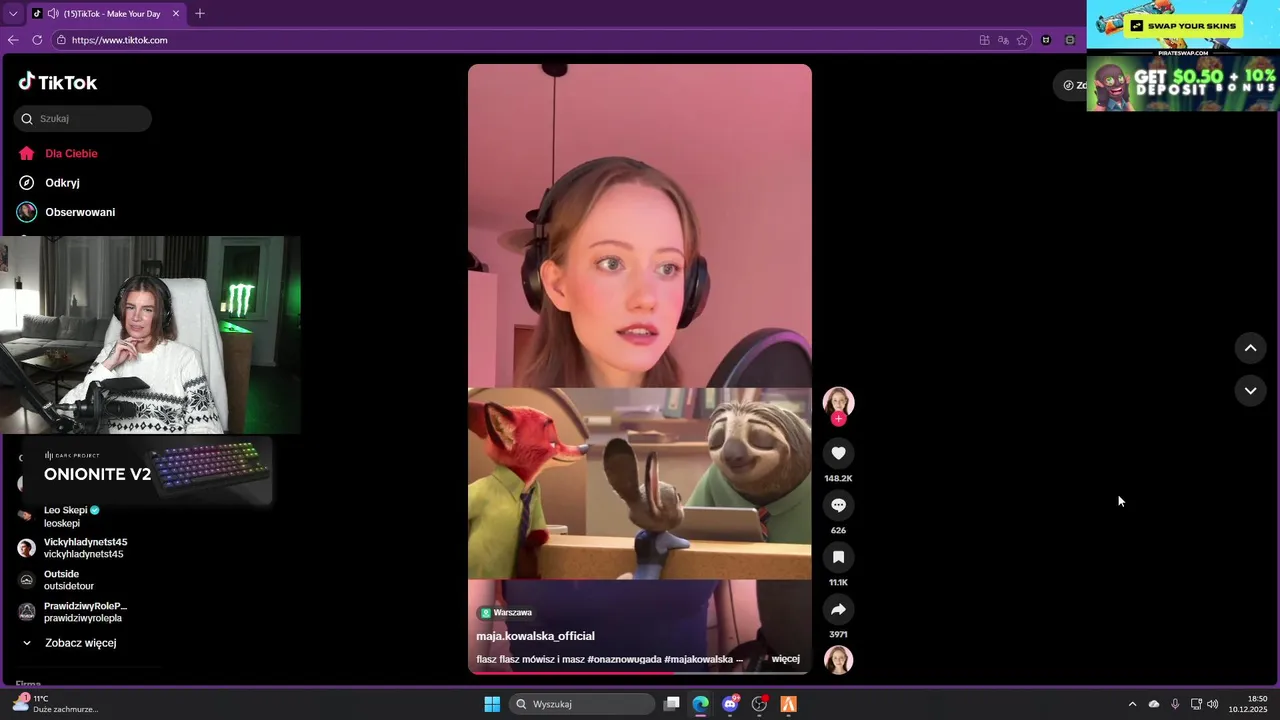Save the video with the bookmark icon
The height and width of the screenshot is (720, 1280).
[x=838, y=557]
